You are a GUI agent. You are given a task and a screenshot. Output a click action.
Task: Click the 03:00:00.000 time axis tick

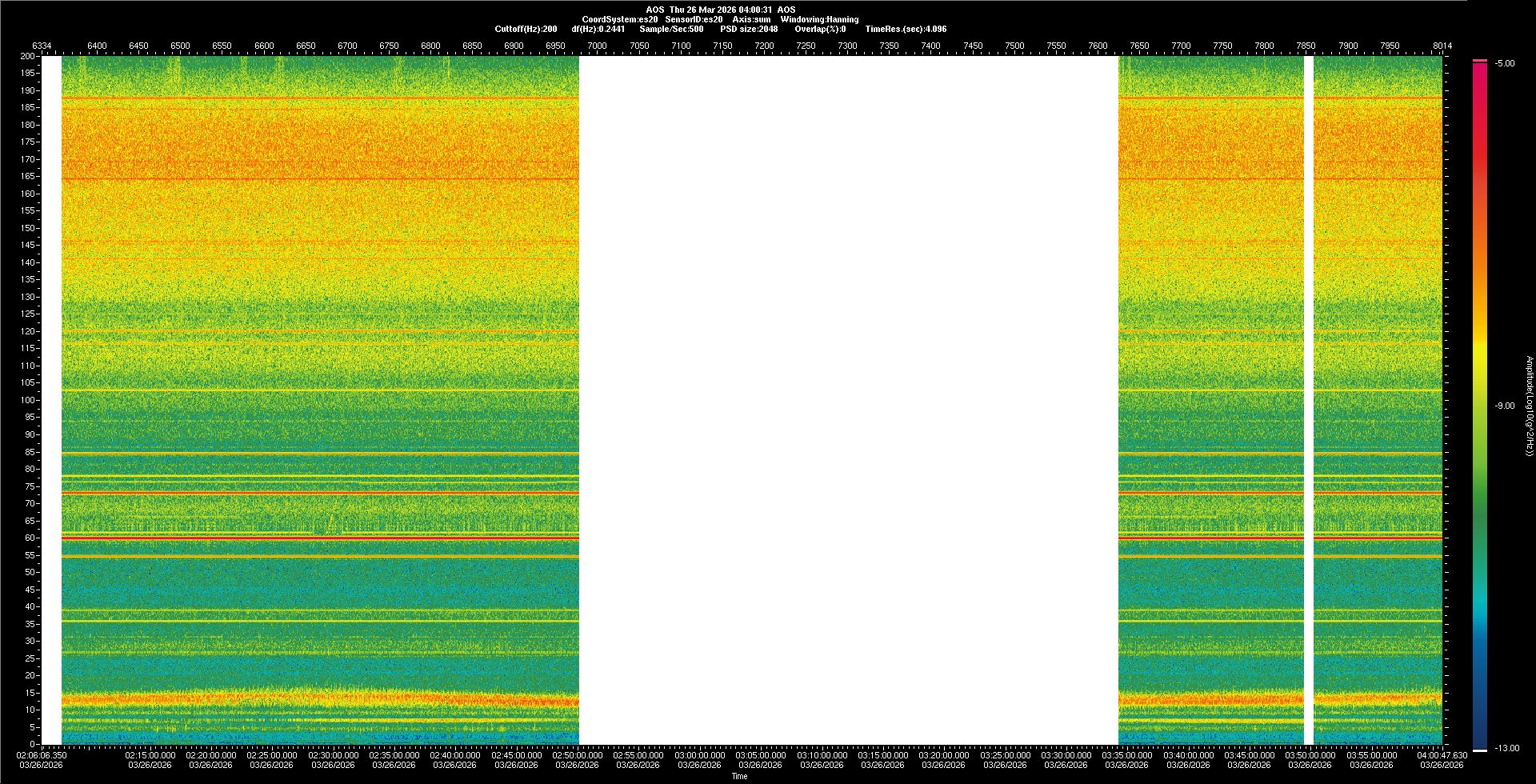tap(699, 755)
